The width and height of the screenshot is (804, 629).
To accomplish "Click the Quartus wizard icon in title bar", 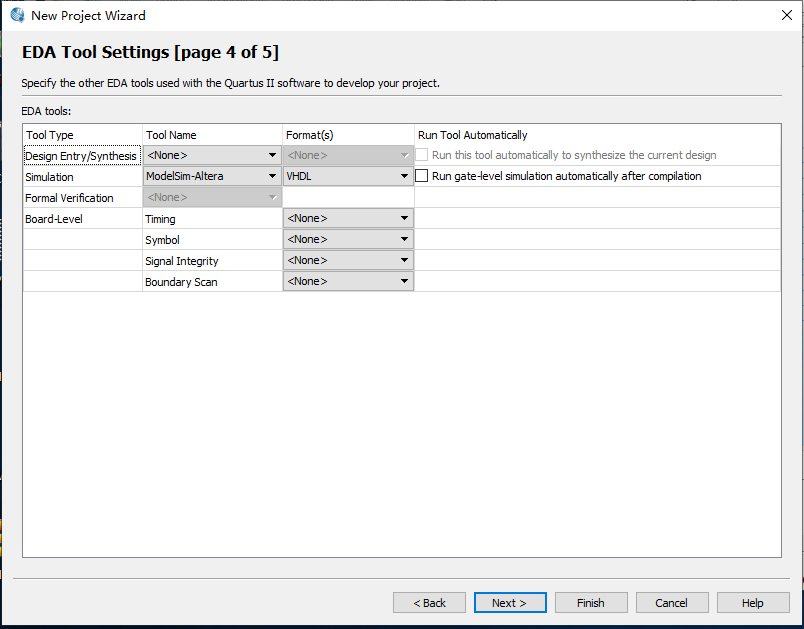I will point(17,15).
